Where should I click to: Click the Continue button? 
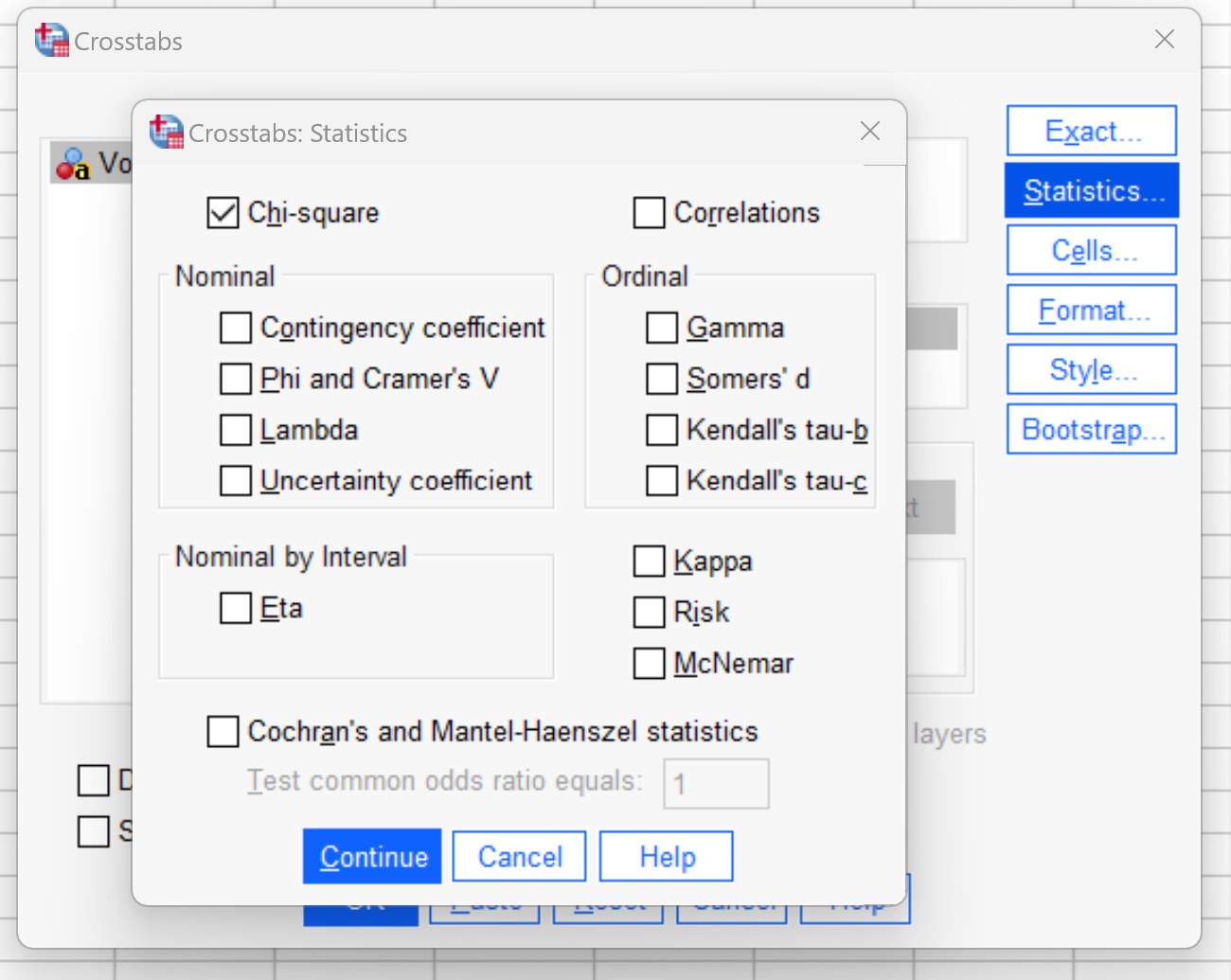point(372,856)
